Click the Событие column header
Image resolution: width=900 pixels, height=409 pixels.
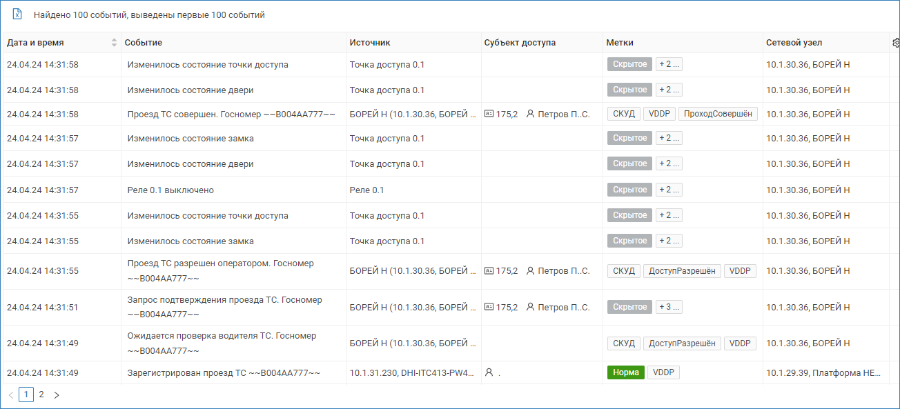click(143, 42)
